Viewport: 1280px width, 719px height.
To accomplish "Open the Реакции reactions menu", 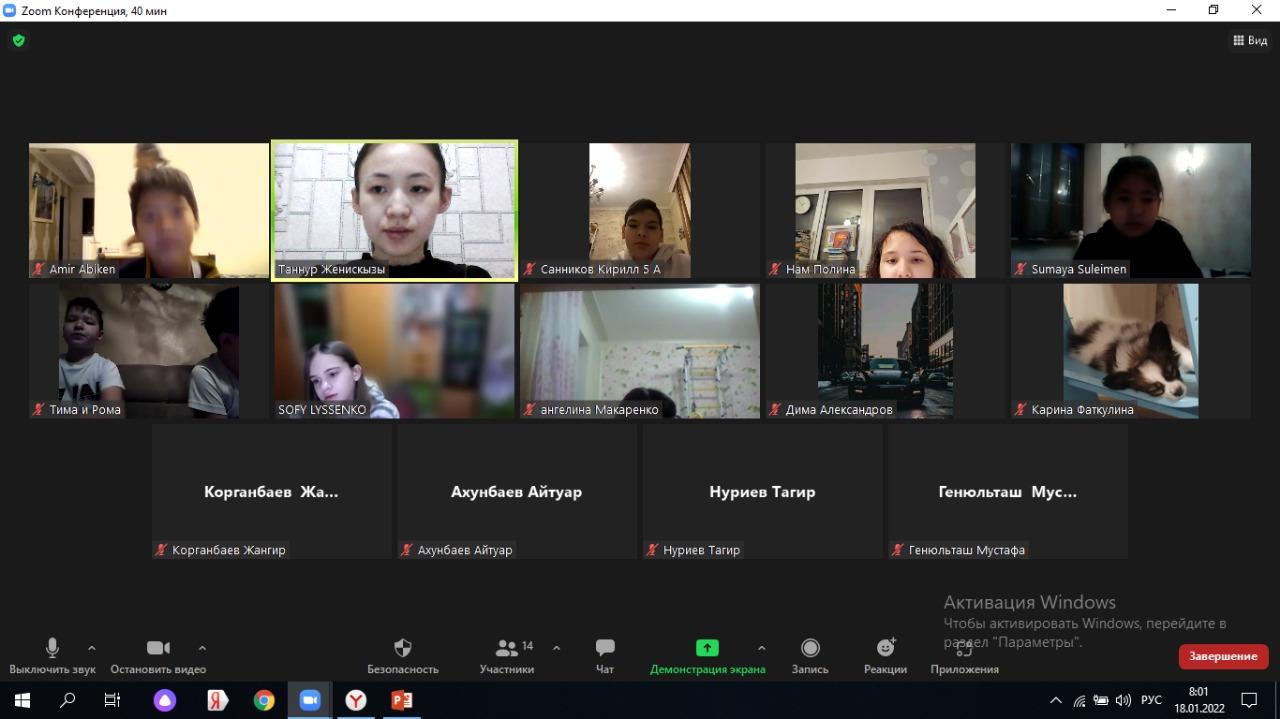I will point(885,649).
